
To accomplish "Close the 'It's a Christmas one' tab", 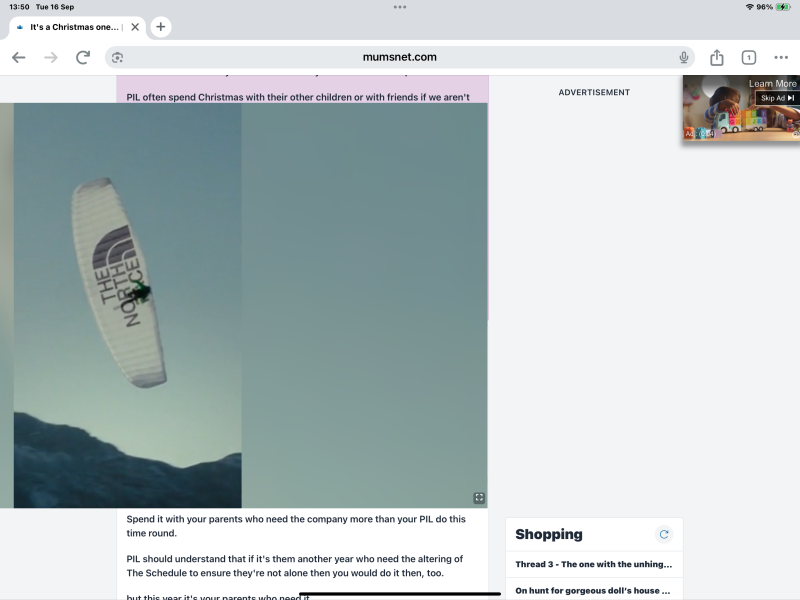I will coord(135,27).
